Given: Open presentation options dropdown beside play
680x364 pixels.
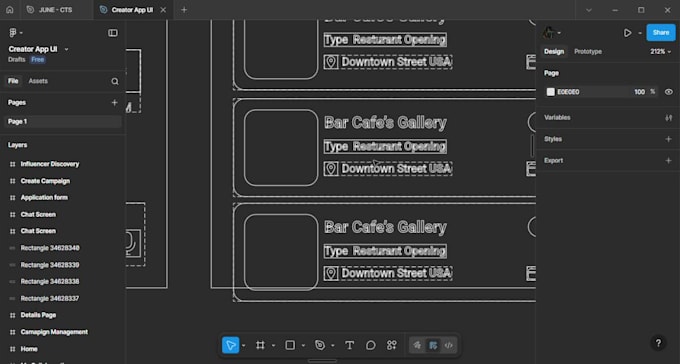Looking at the screenshot, I should pos(640,33).
